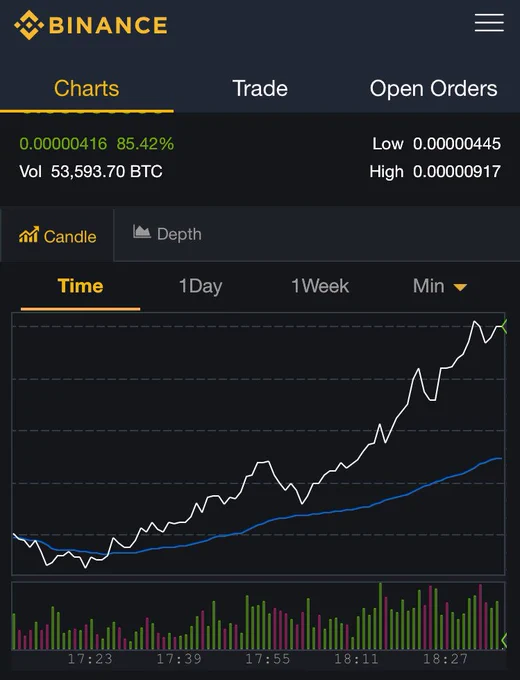Choose the 1Day interval
The height and width of the screenshot is (680, 520).
200,286
